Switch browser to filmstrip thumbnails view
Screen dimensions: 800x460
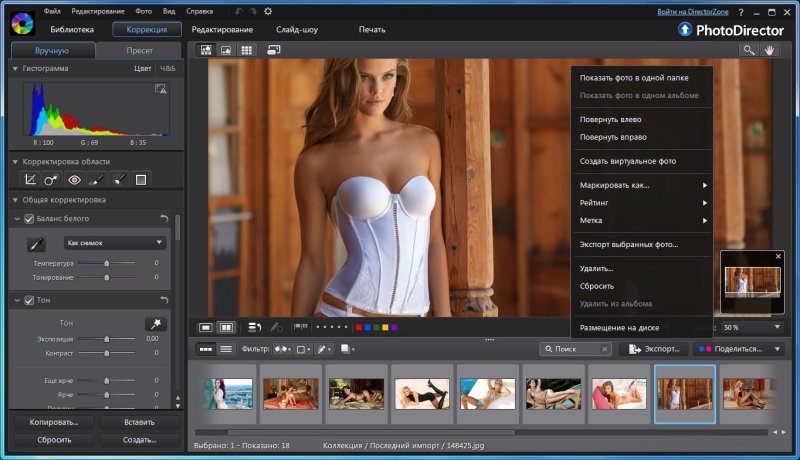[x=206, y=349]
